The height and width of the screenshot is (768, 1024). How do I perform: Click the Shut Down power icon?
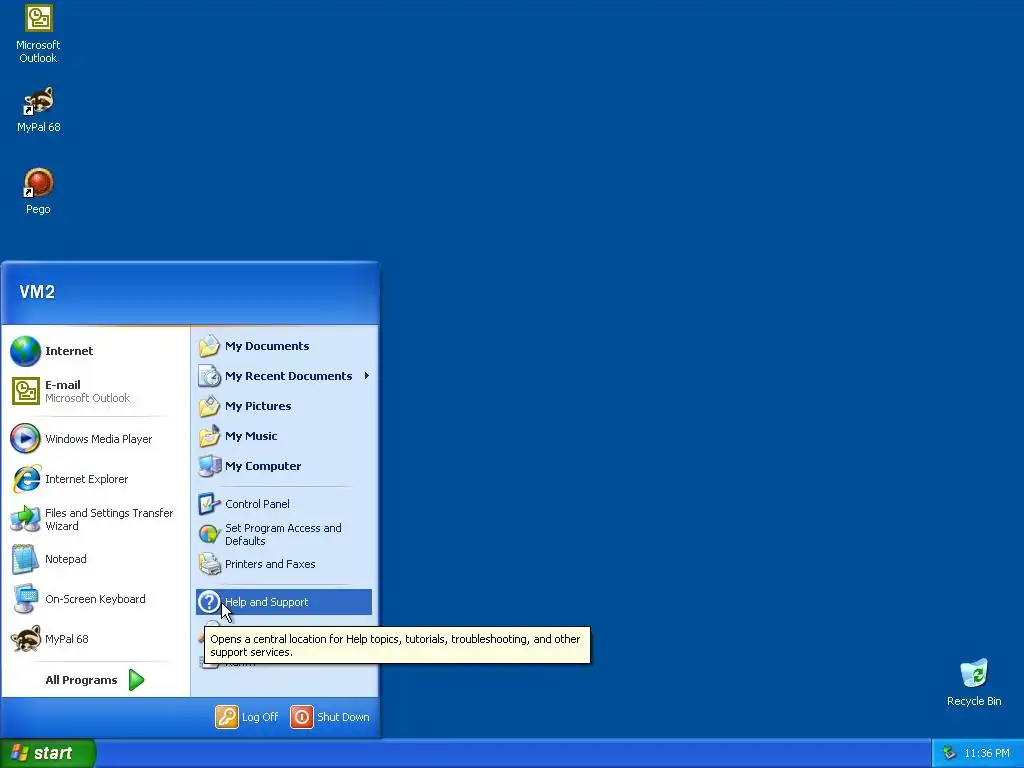(x=302, y=717)
